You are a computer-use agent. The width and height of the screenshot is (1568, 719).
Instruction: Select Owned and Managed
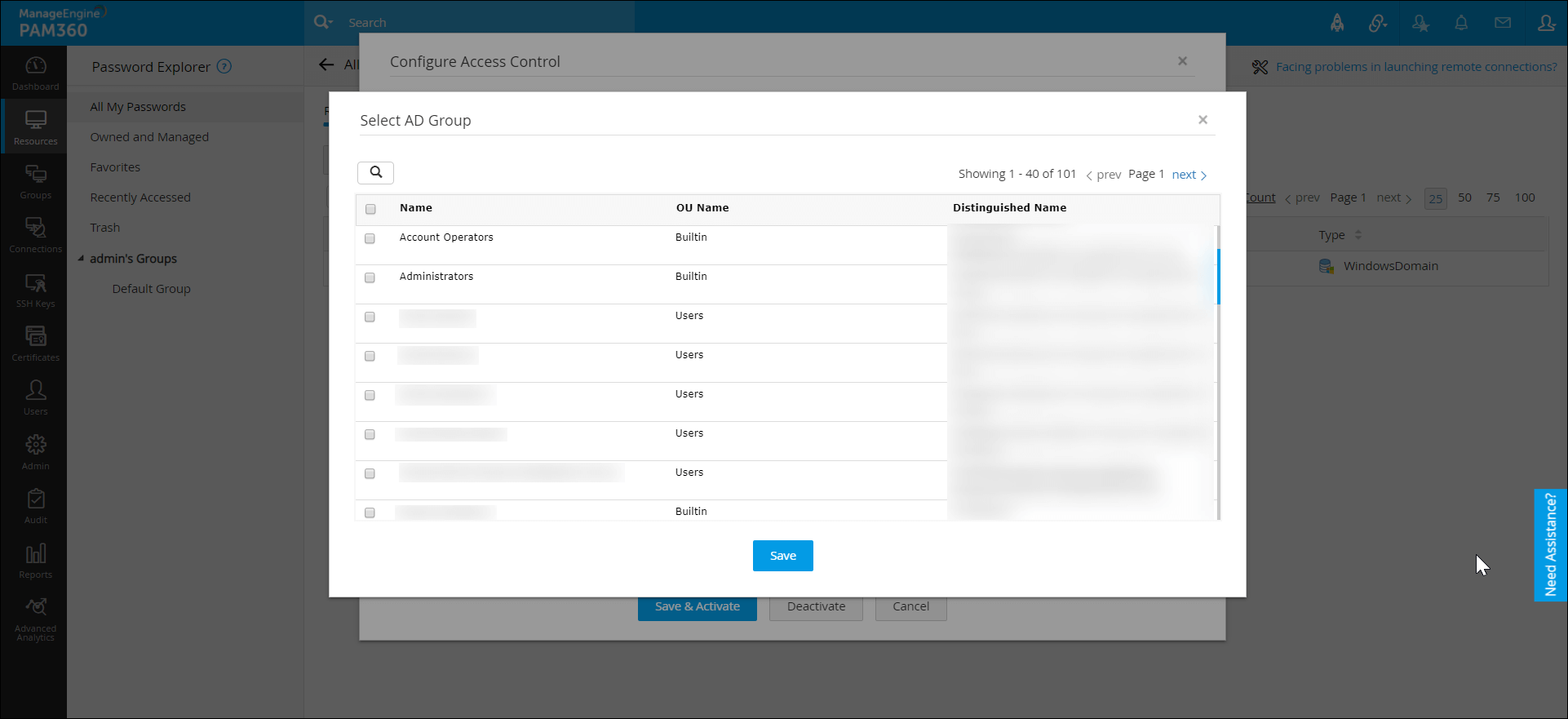click(149, 137)
